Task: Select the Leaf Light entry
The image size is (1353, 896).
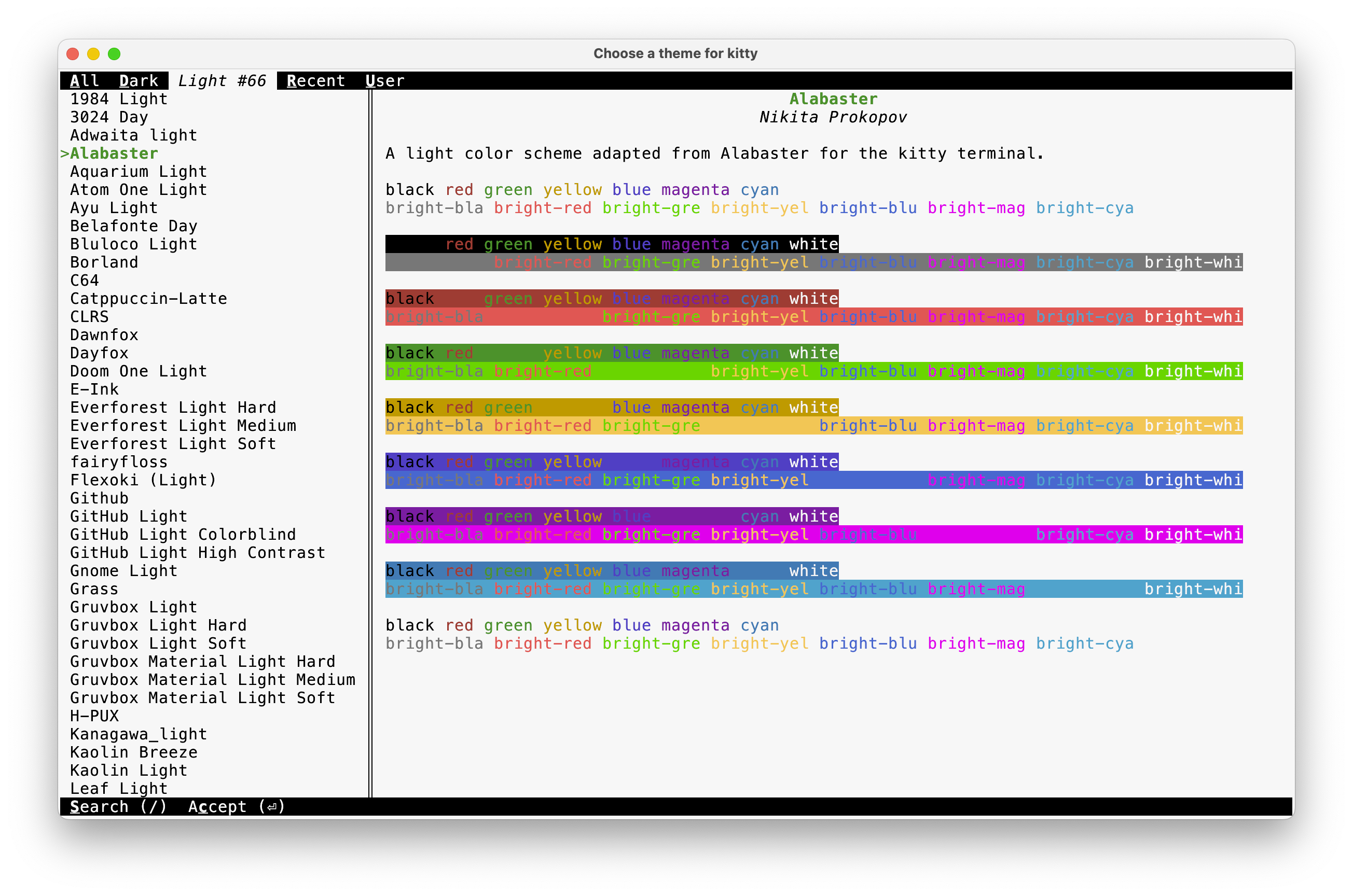Action: click(118, 788)
